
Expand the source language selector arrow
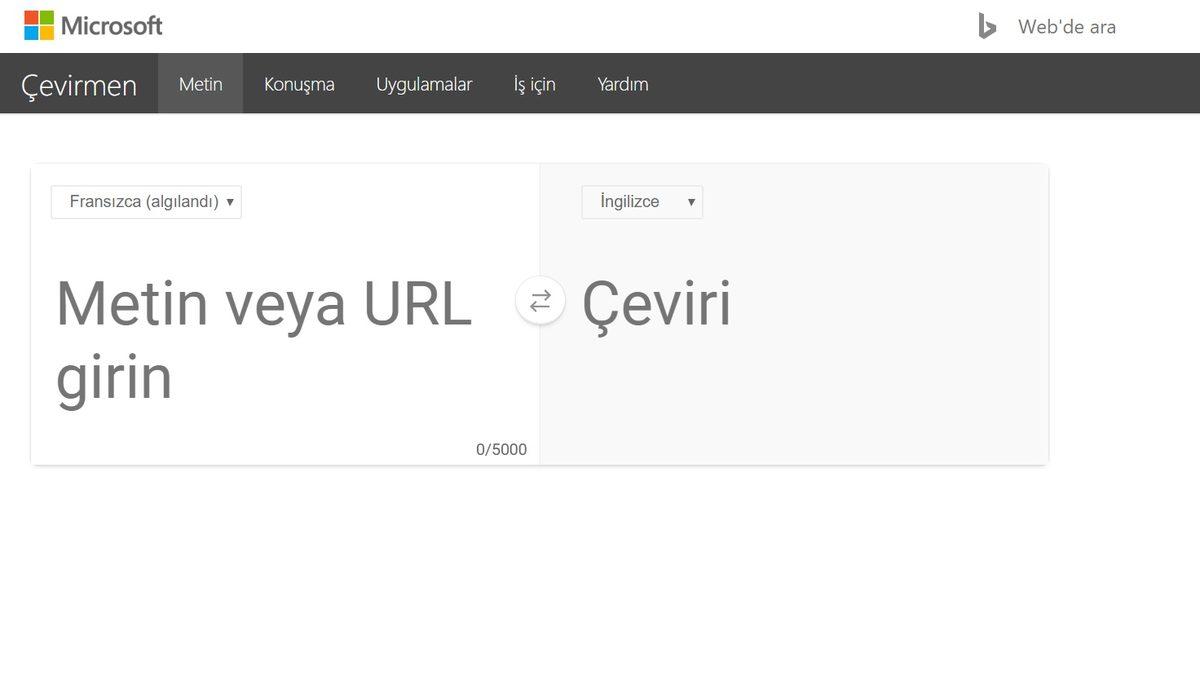(x=229, y=201)
